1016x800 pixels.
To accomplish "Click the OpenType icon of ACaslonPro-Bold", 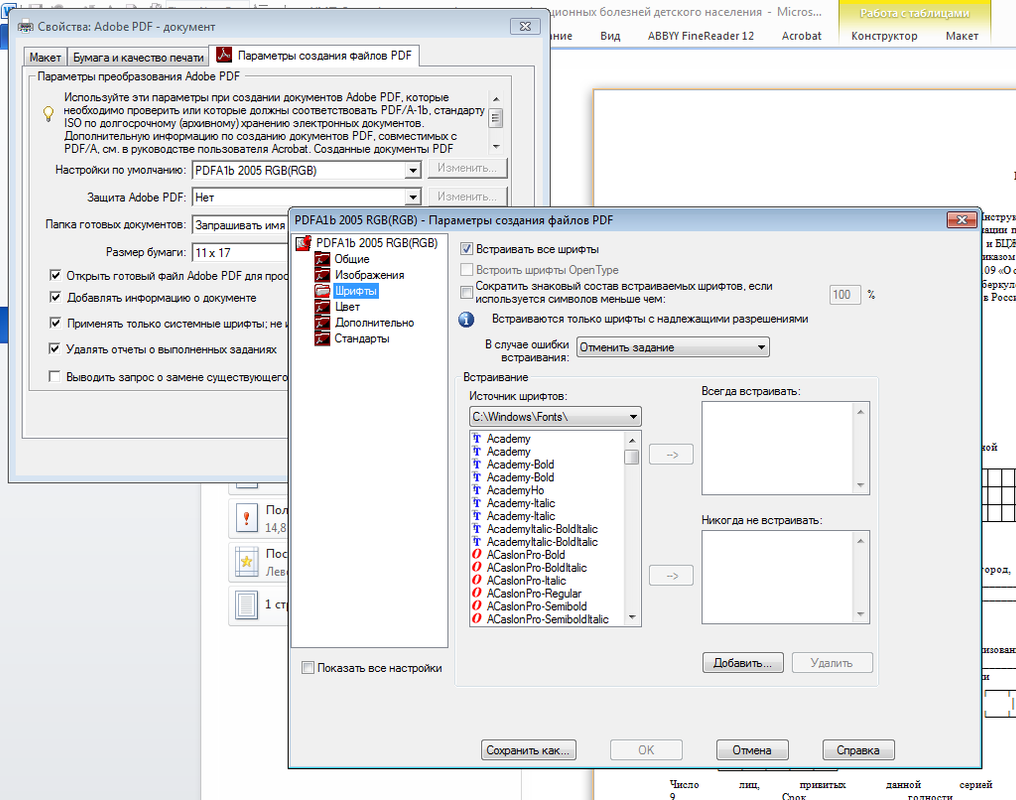I will (476, 554).
